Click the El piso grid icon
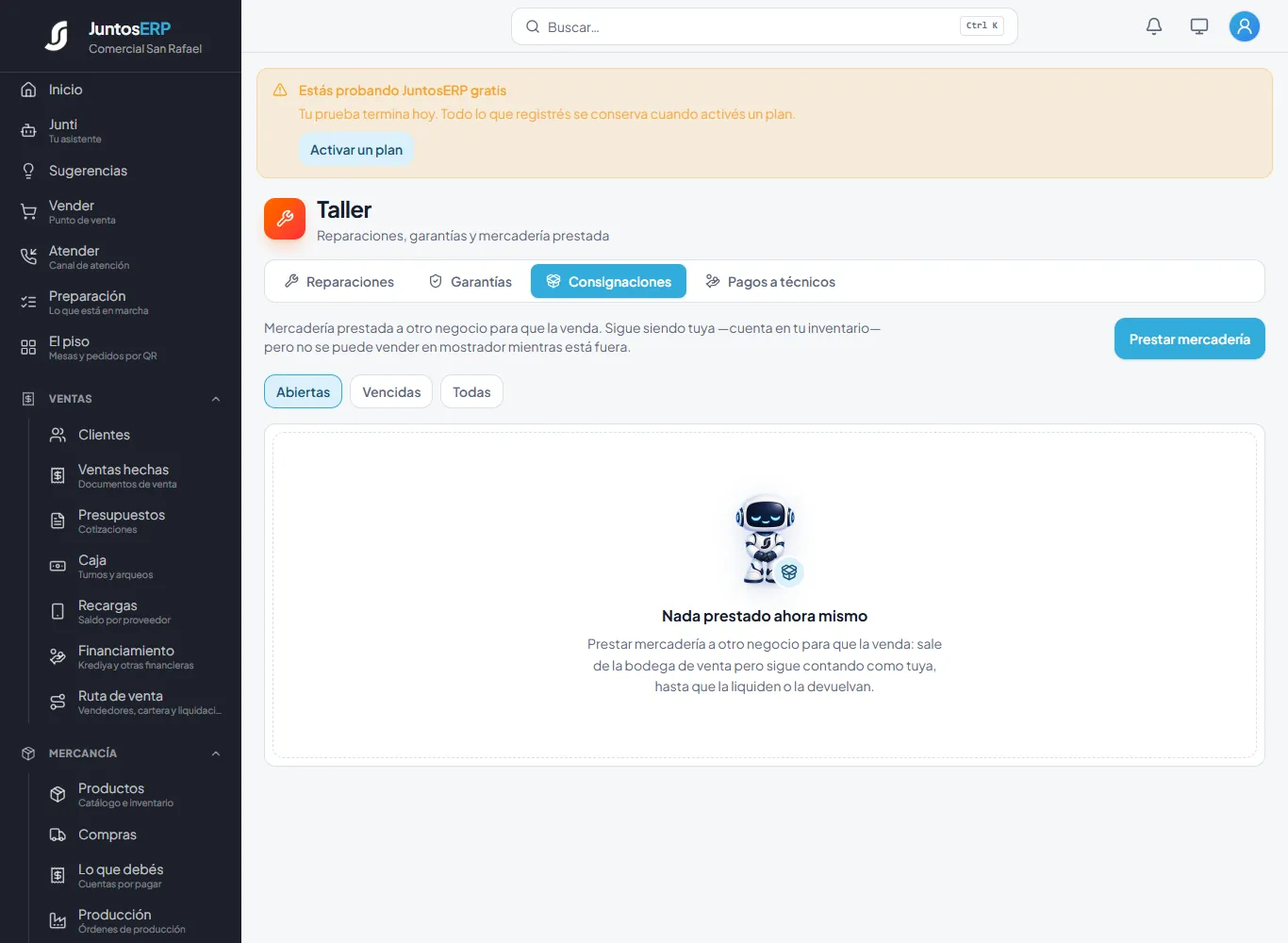1288x943 pixels. (28, 348)
